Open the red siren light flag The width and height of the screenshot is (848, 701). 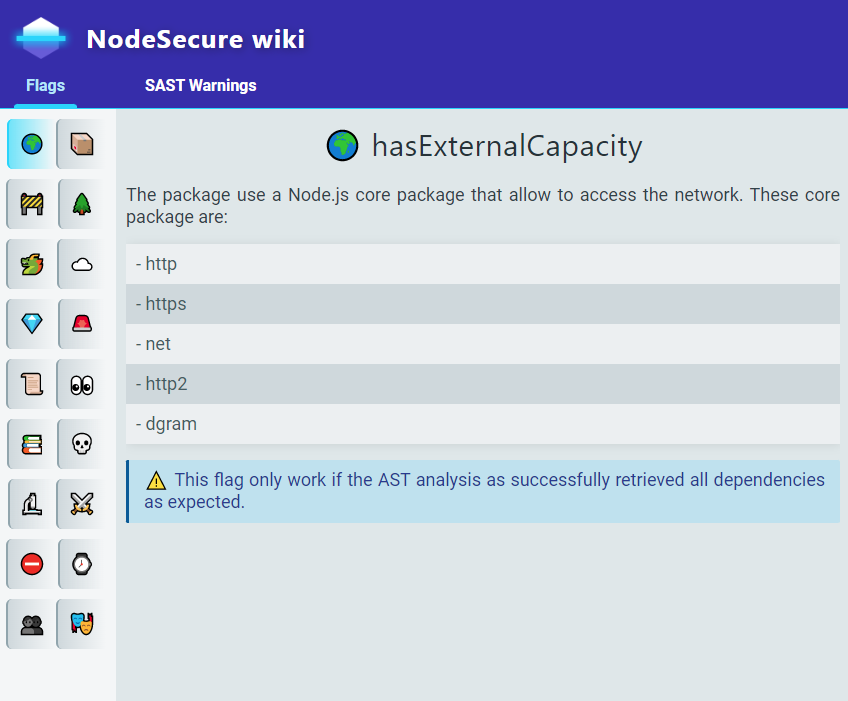[82, 324]
